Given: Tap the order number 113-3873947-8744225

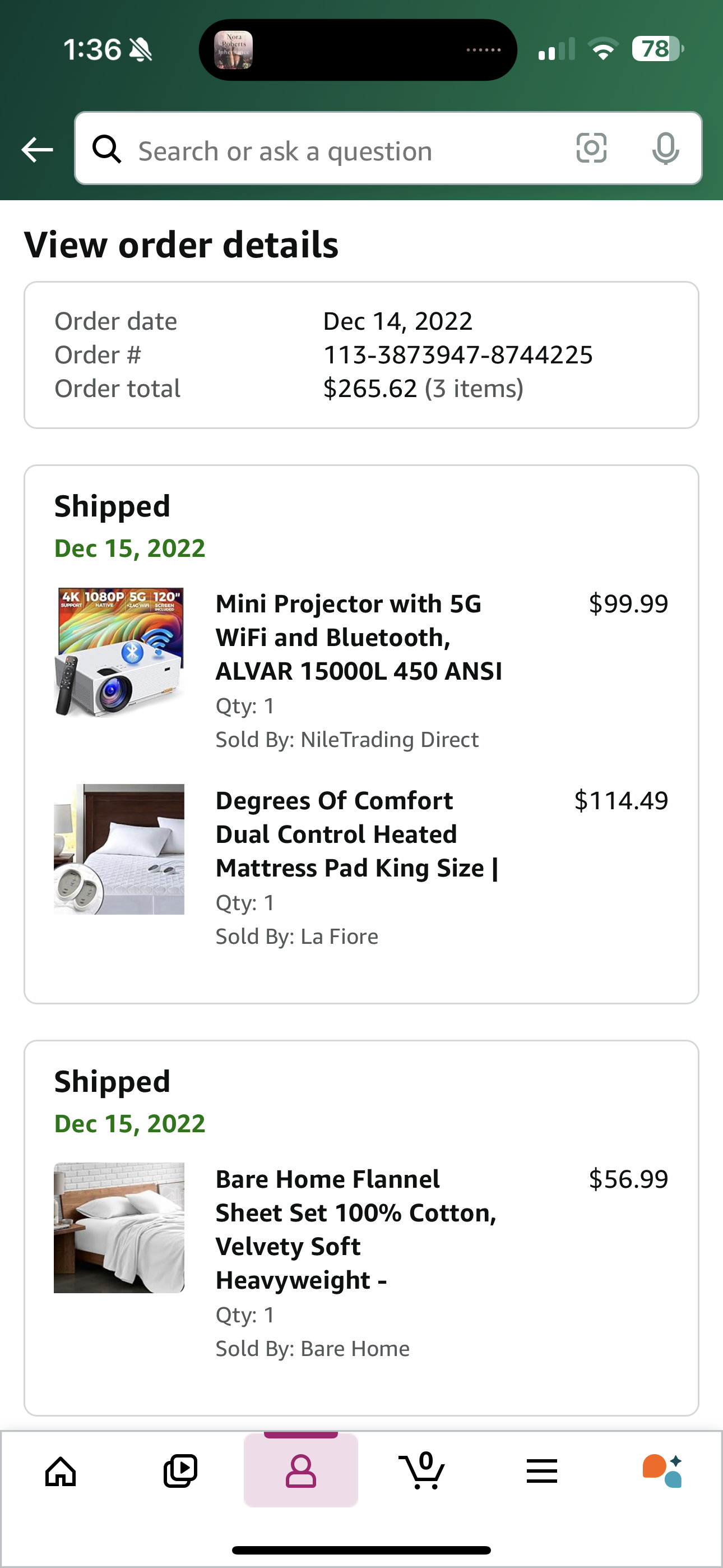Looking at the screenshot, I should 458,355.
